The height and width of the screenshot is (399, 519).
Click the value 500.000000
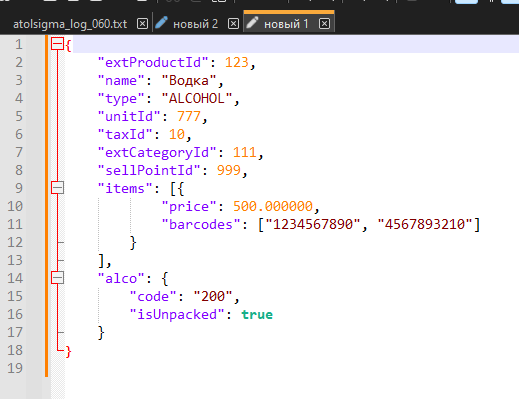273,206
